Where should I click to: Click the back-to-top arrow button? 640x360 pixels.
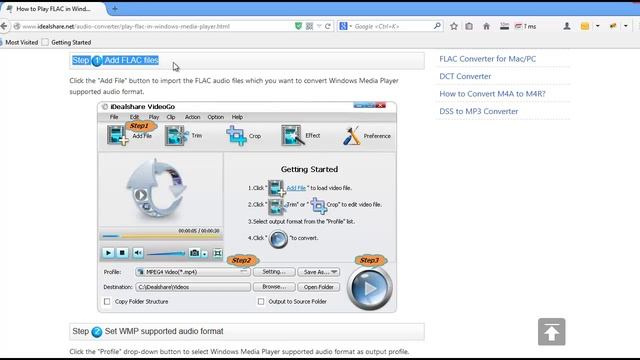click(x=551, y=332)
